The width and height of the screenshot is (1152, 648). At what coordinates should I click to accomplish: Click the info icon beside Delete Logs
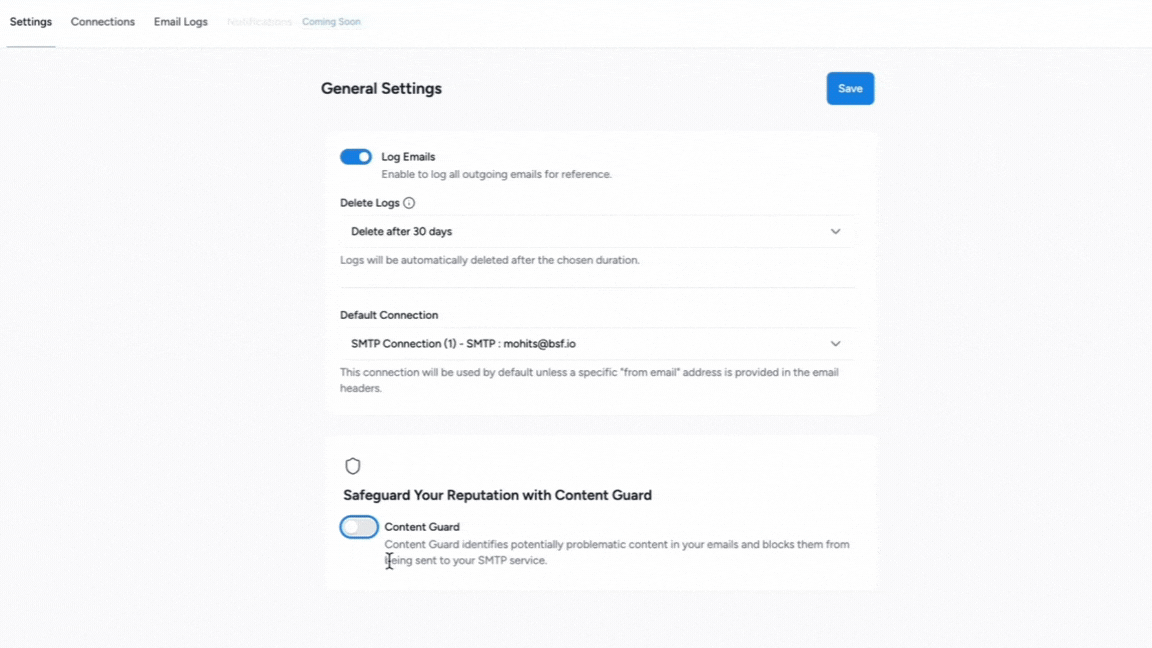[x=409, y=203]
